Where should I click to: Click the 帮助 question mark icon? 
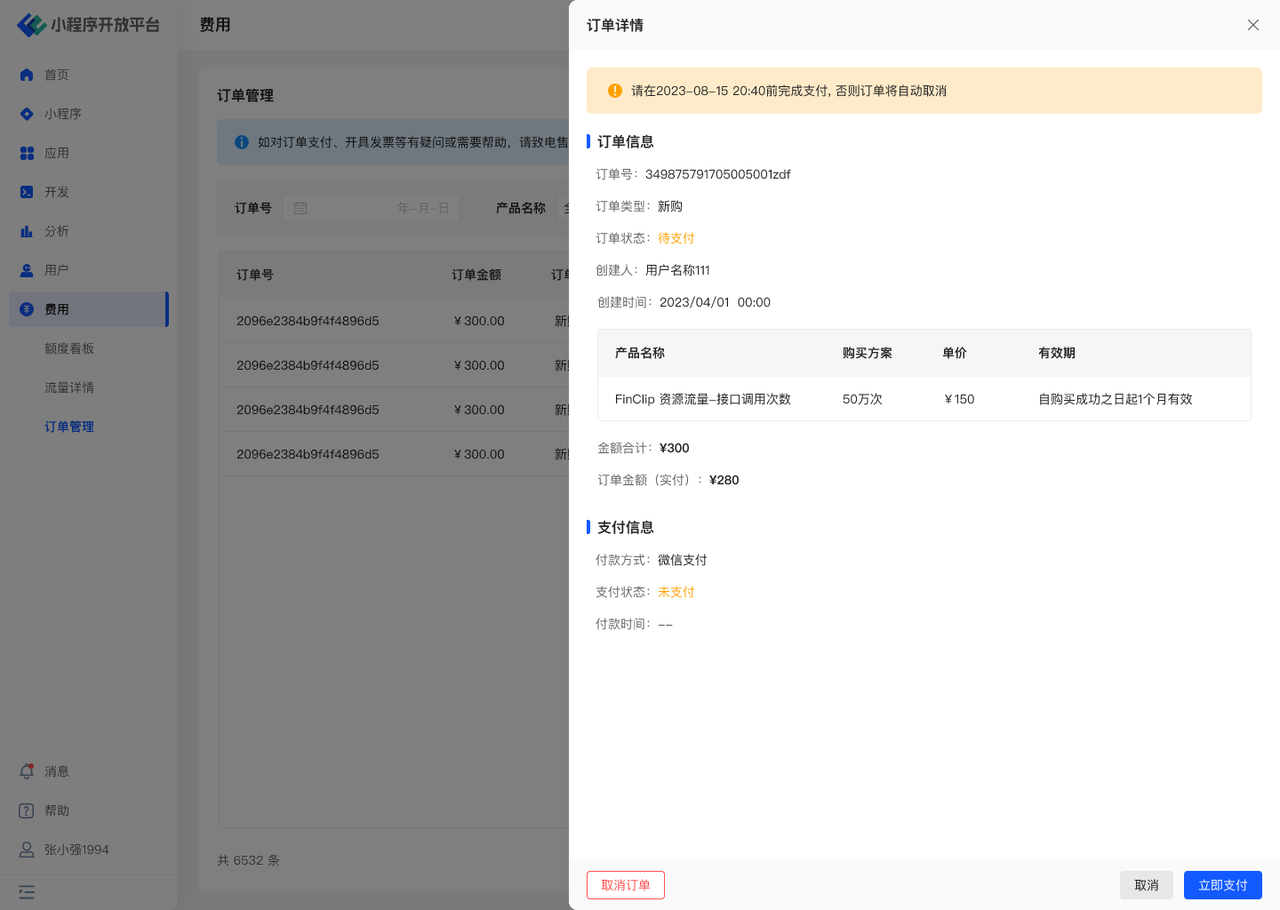tap(27, 810)
